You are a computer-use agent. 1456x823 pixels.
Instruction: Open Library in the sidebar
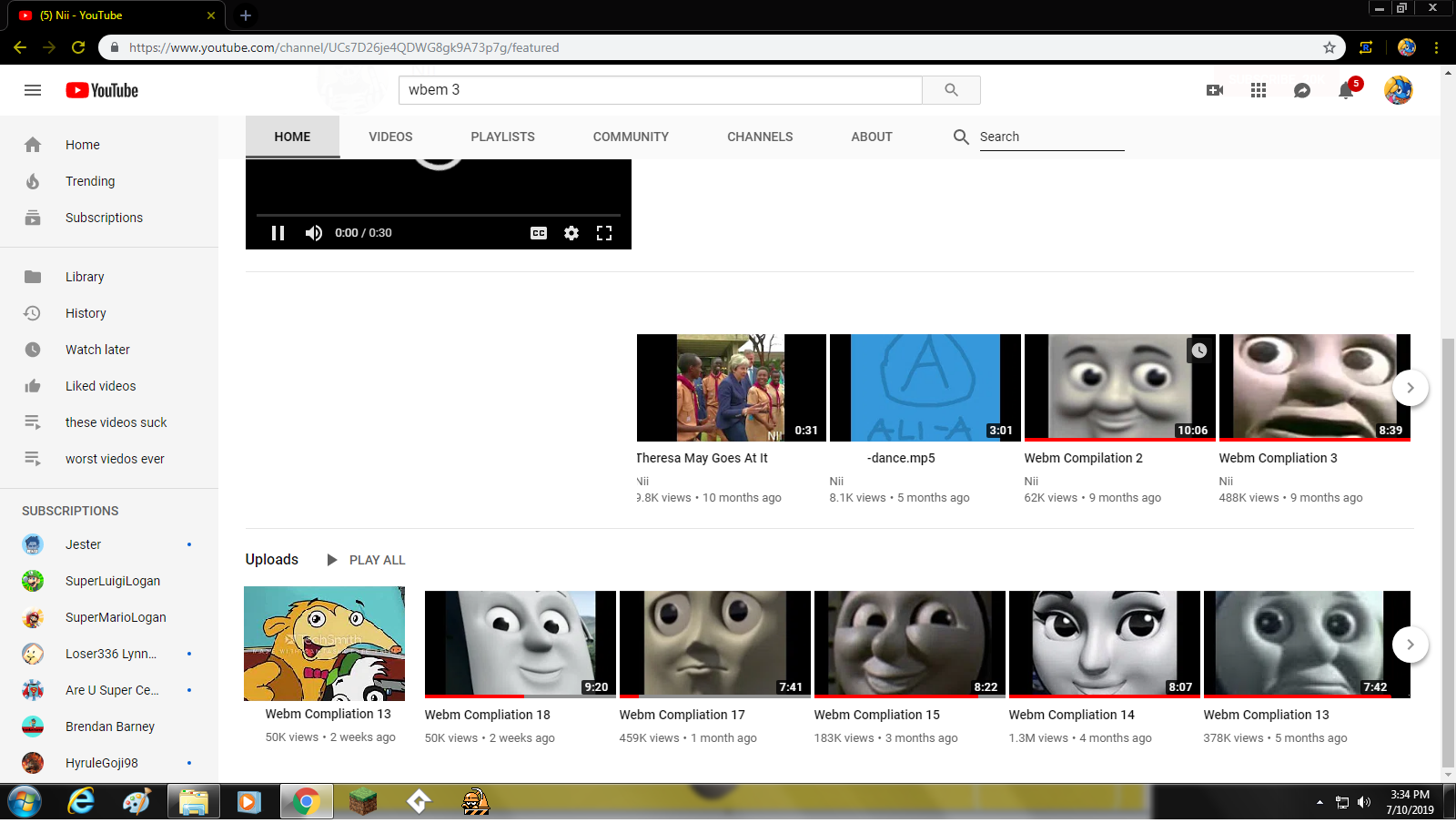(109, 277)
